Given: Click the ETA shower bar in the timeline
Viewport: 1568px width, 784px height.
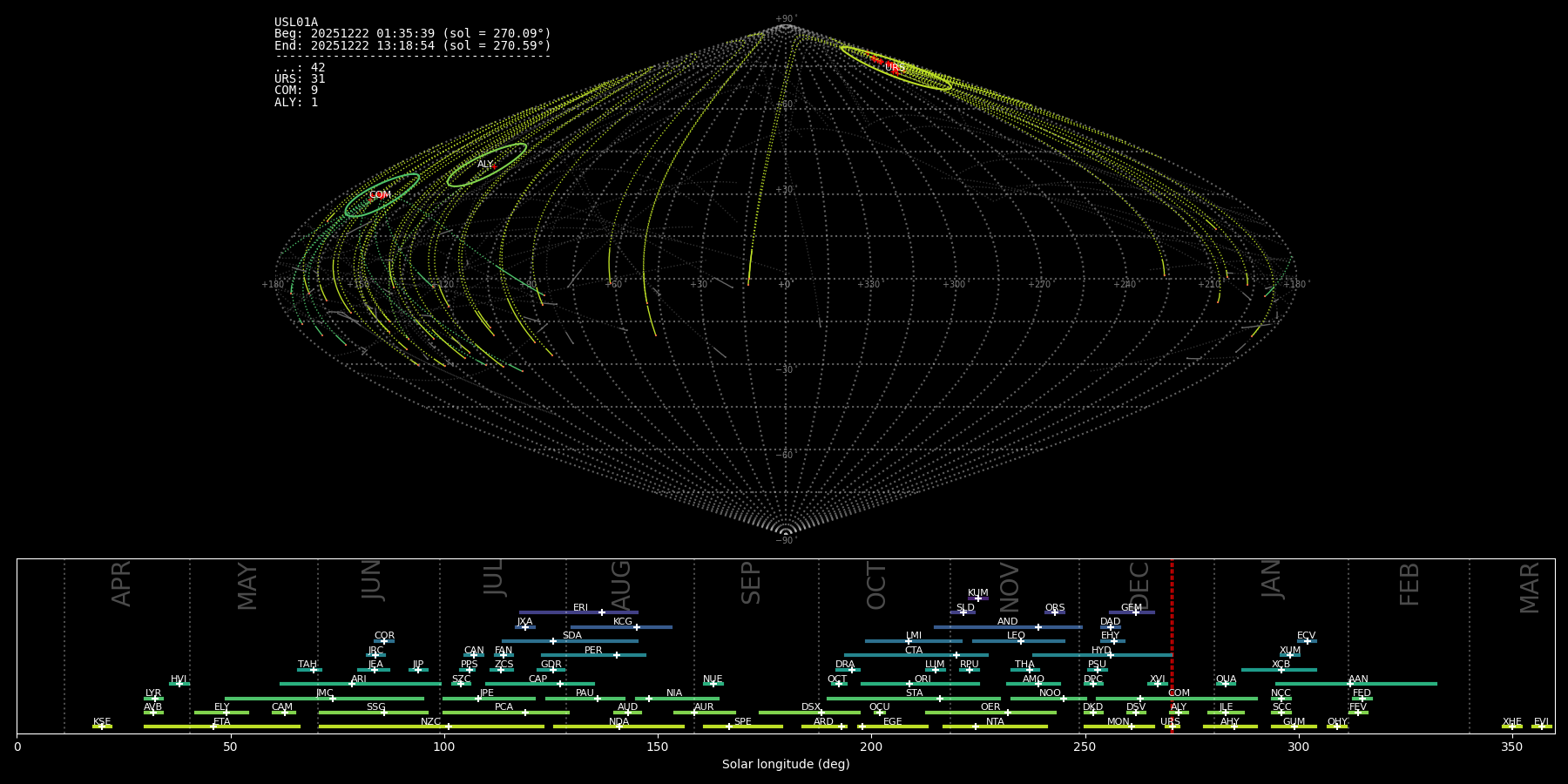Looking at the screenshot, I should [222, 727].
